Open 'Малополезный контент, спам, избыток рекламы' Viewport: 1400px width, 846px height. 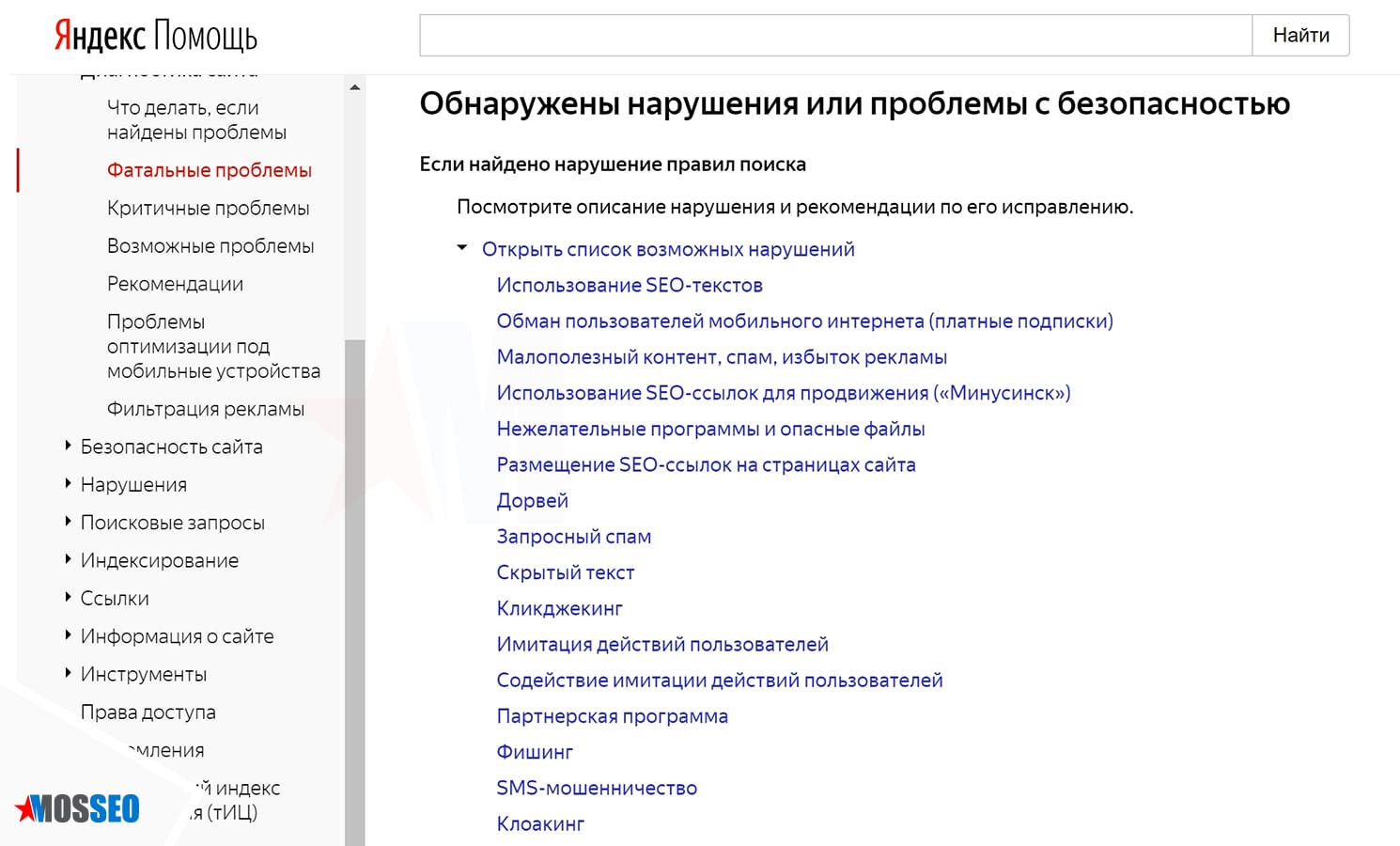[x=722, y=357]
